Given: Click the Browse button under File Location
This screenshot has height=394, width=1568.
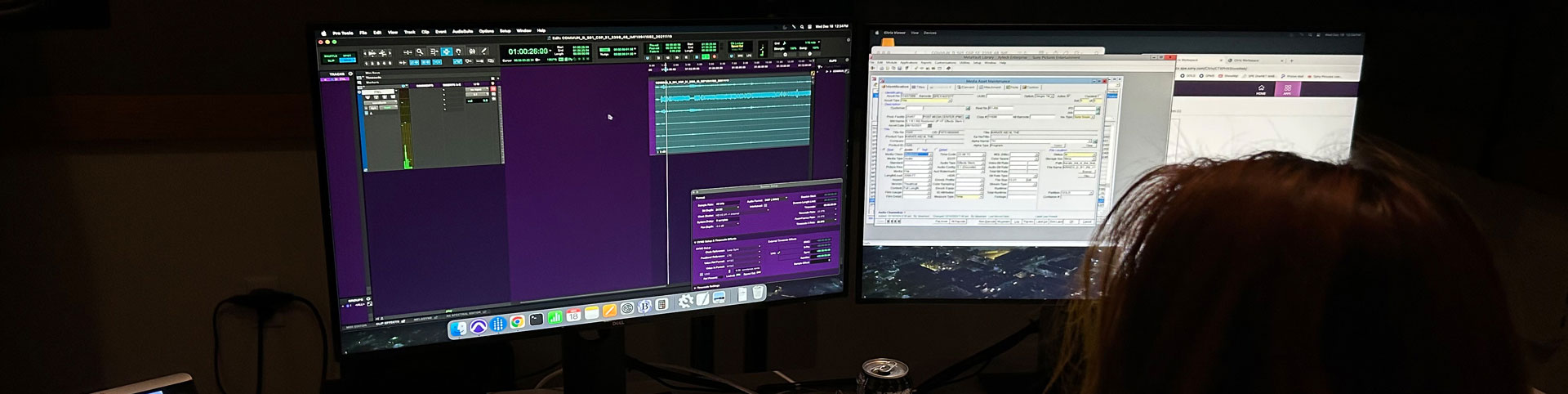Looking at the screenshot, I should 1087,172.
